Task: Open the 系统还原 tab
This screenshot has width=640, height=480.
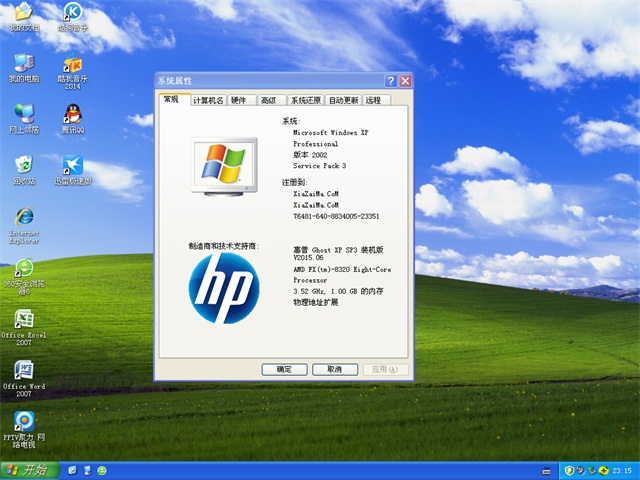Action: pos(305,100)
